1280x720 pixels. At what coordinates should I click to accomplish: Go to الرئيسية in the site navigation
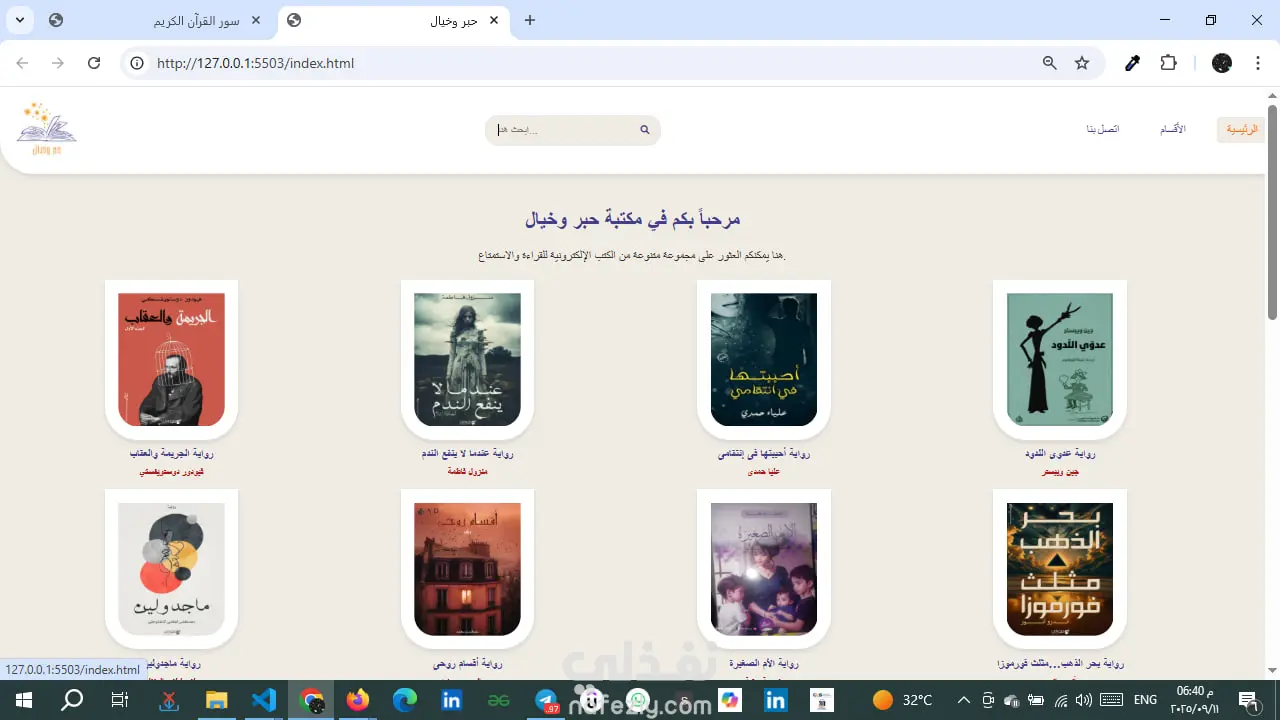[1241, 130]
